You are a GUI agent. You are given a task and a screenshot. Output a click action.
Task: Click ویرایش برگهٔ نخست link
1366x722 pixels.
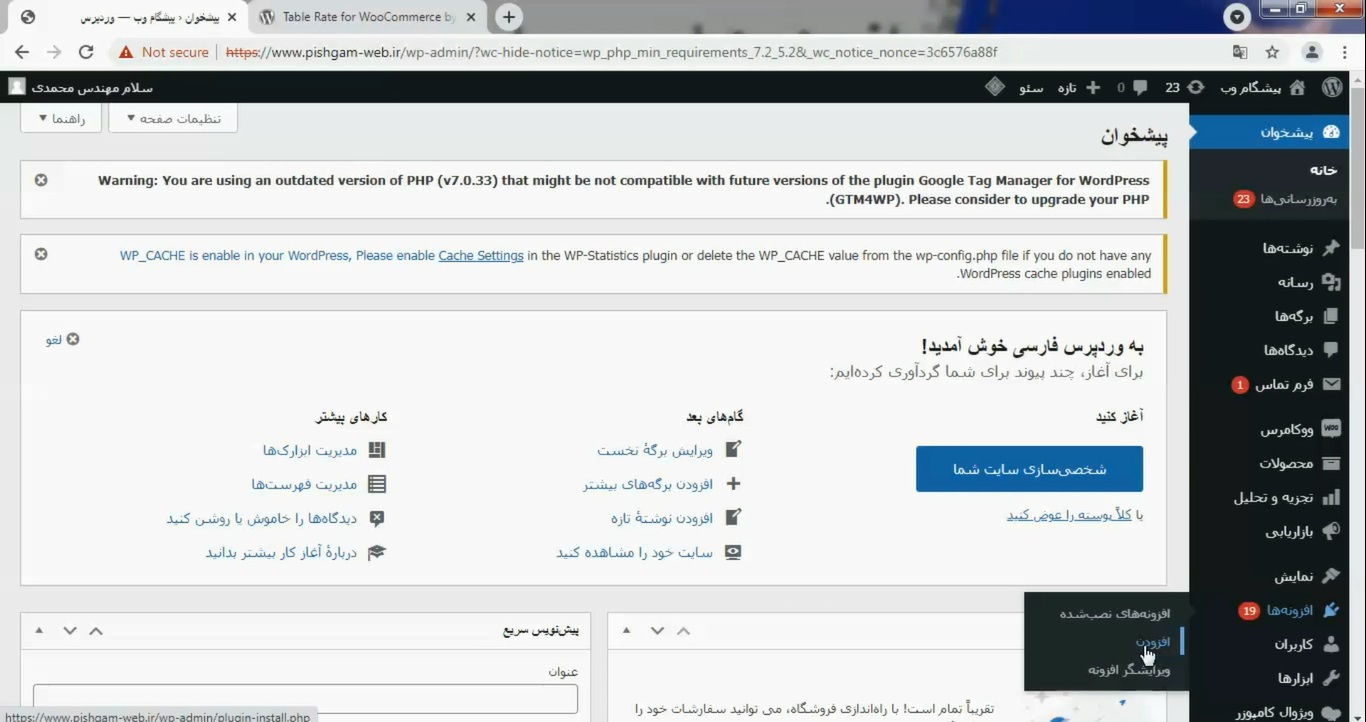click(x=655, y=450)
